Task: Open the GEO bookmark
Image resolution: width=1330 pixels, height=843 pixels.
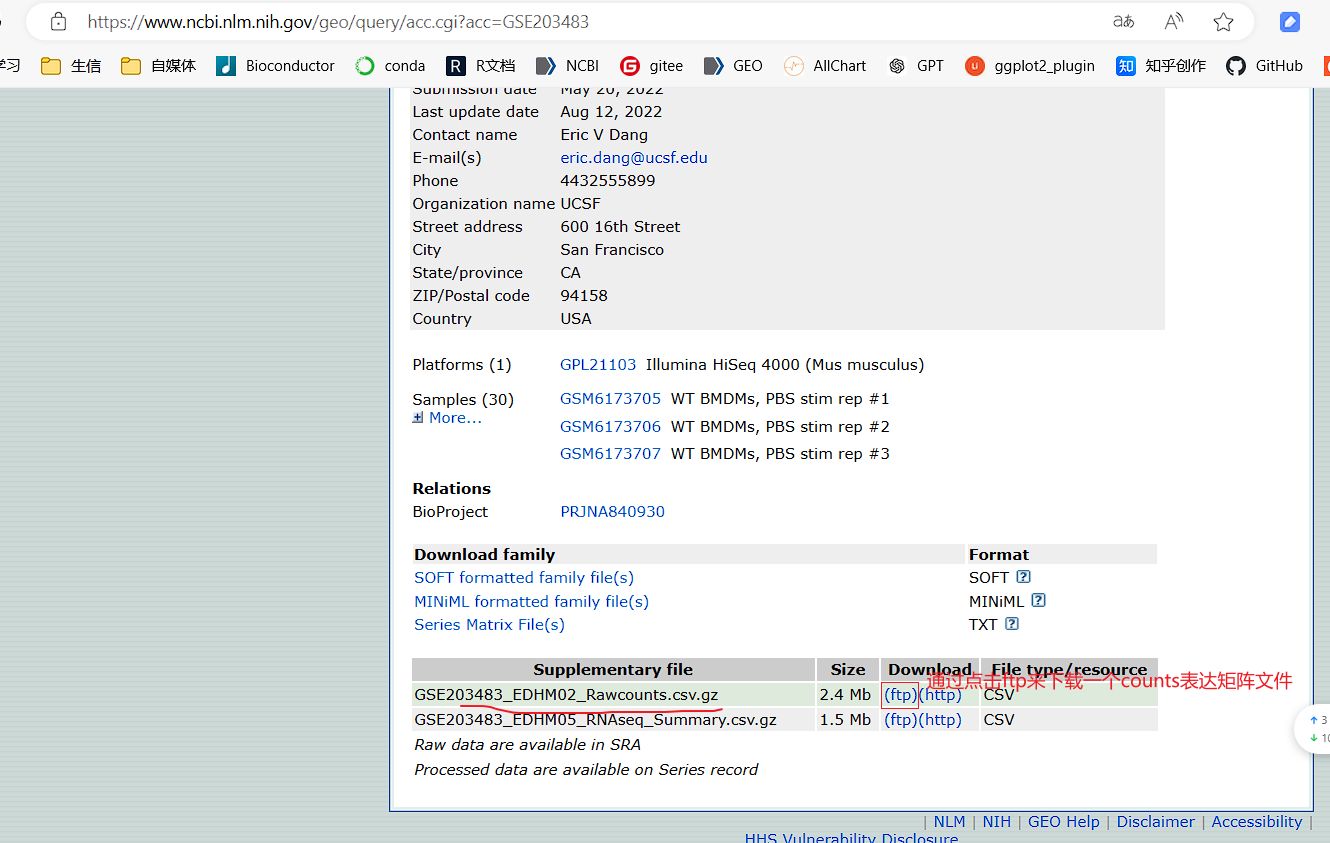Action: click(733, 66)
